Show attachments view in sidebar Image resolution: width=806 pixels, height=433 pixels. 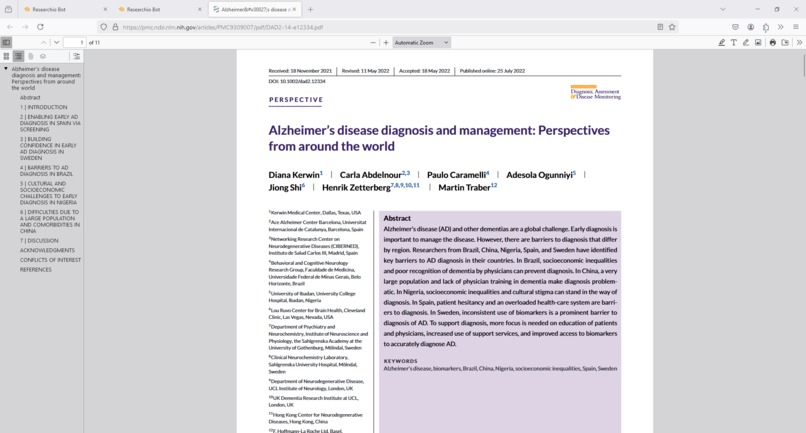(x=30, y=56)
